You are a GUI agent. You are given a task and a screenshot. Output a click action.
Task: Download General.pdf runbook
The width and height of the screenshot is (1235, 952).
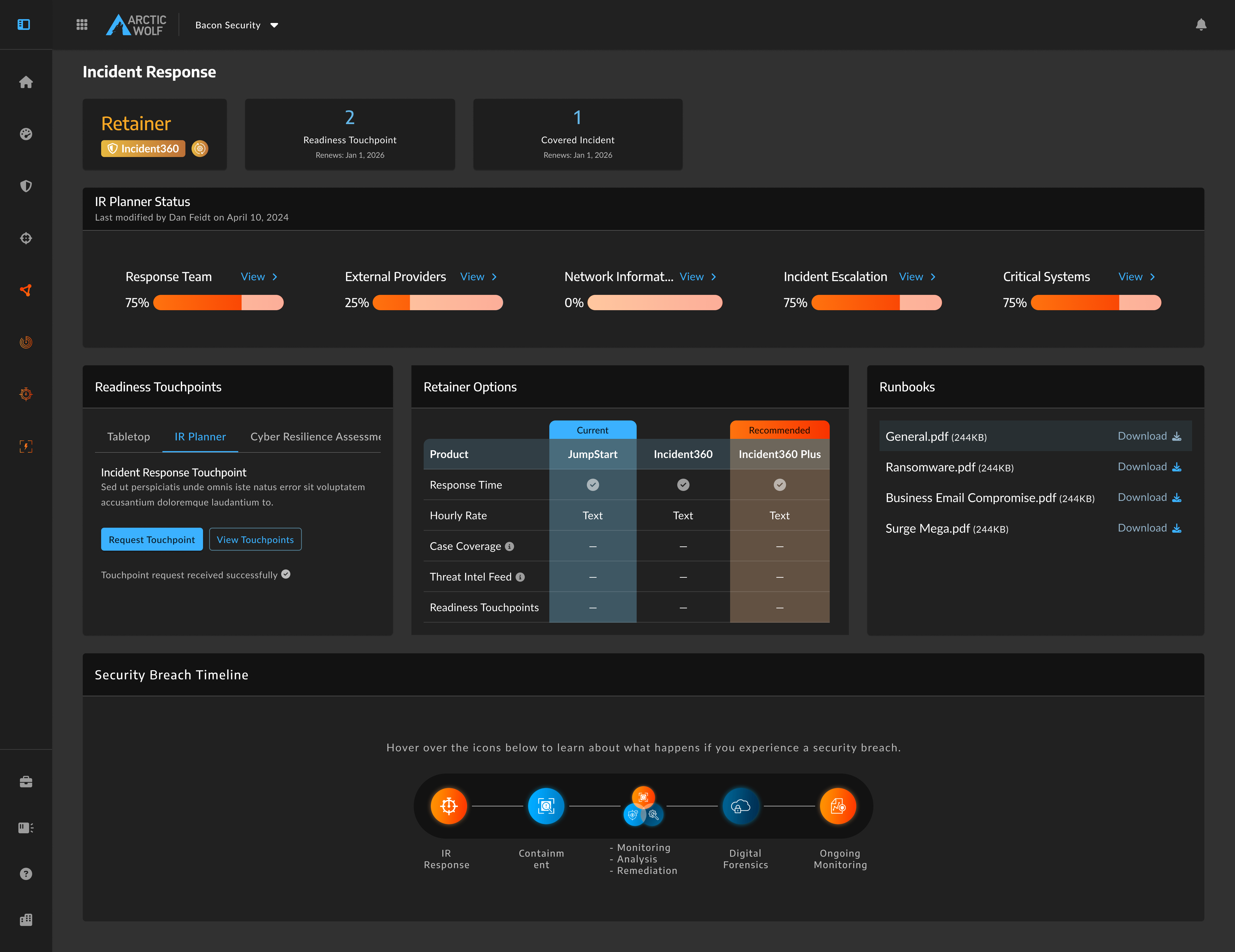pos(1150,436)
